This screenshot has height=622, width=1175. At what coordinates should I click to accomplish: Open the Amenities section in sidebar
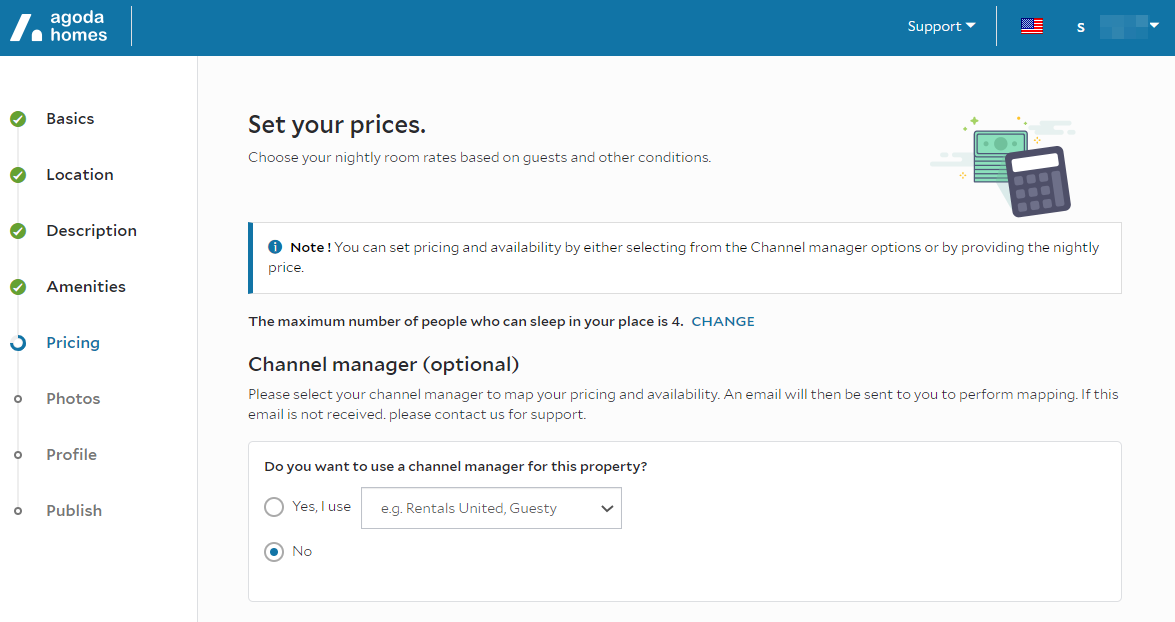coord(86,287)
